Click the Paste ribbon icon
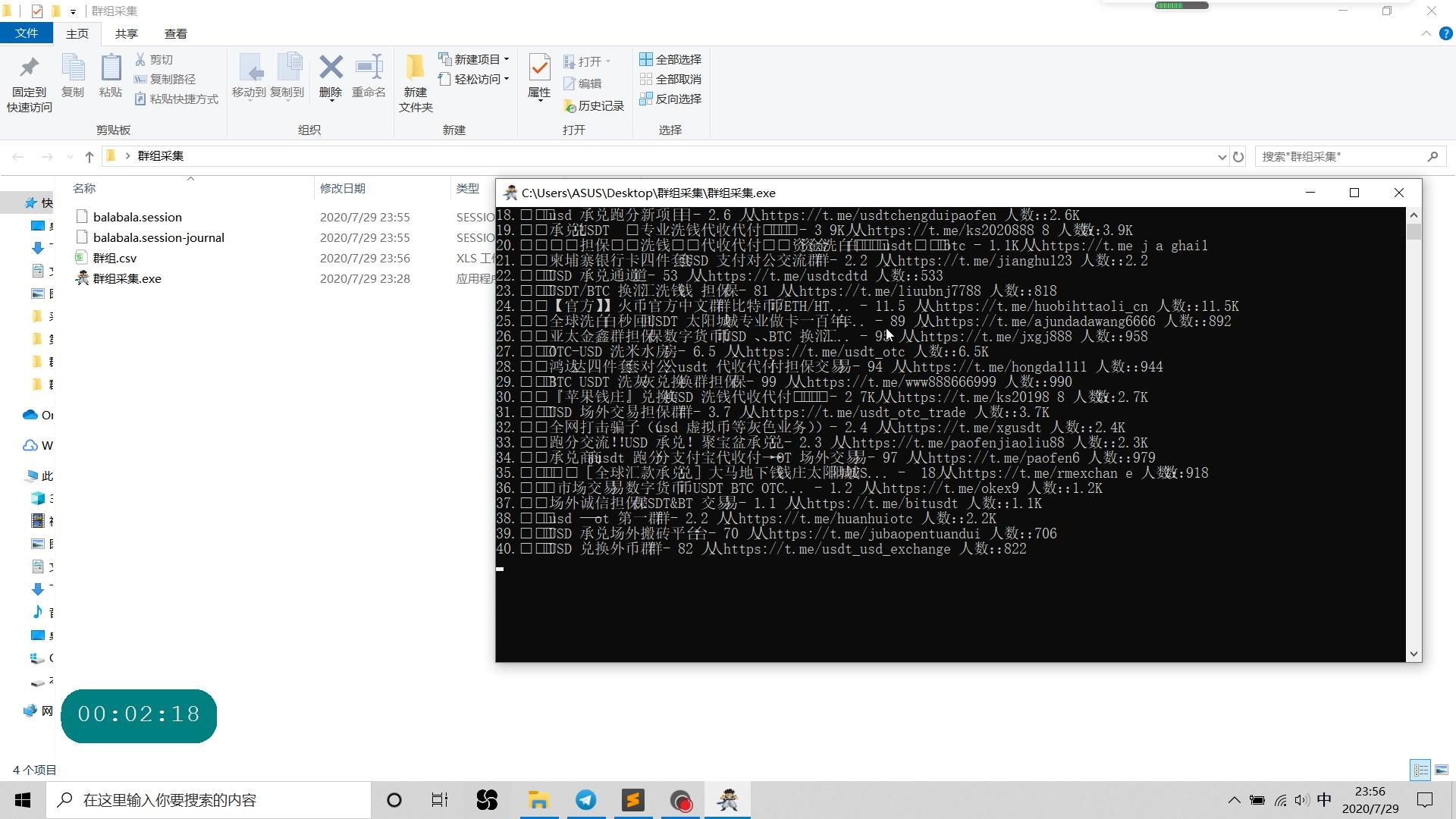This screenshot has width=1456, height=819. 111,76
